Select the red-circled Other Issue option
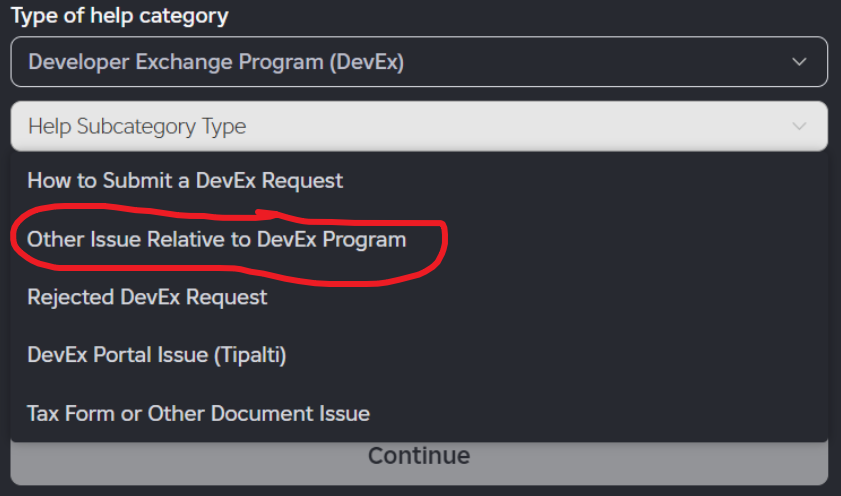Image resolution: width=841 pixels, height=496 pixels. point(217,240)
